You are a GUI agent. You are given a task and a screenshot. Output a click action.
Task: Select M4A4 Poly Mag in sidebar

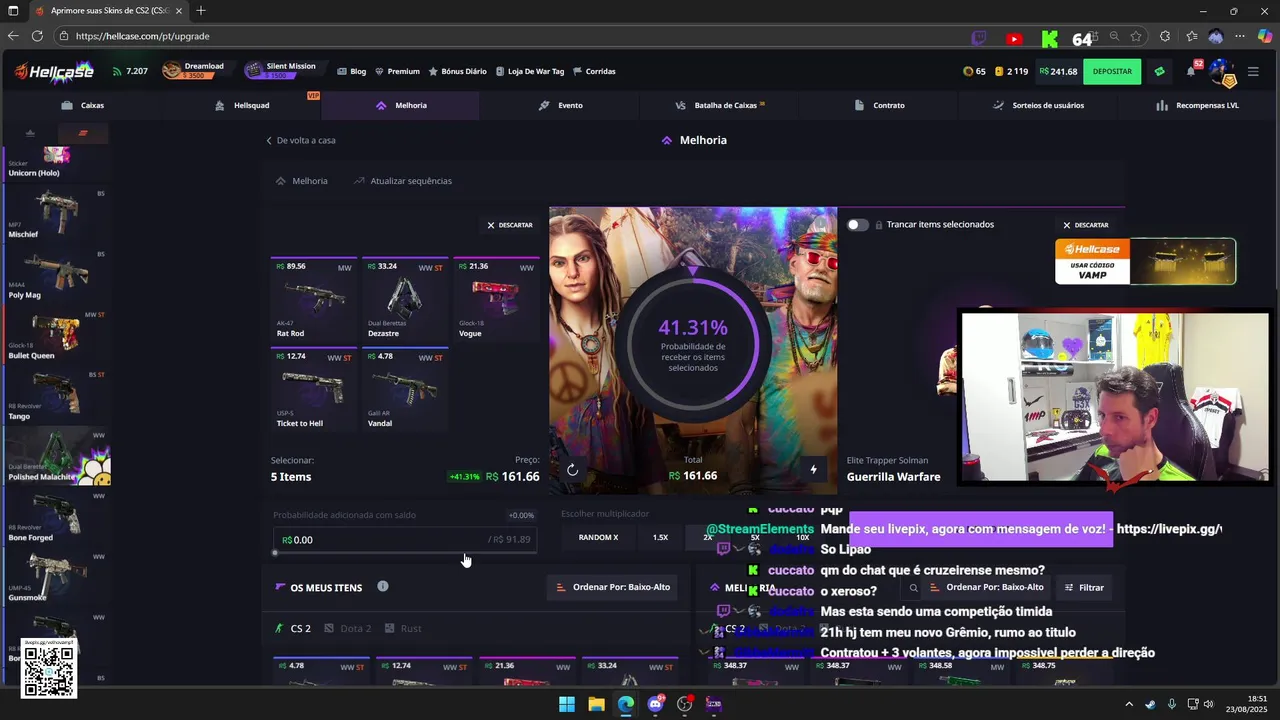[55, 275]
